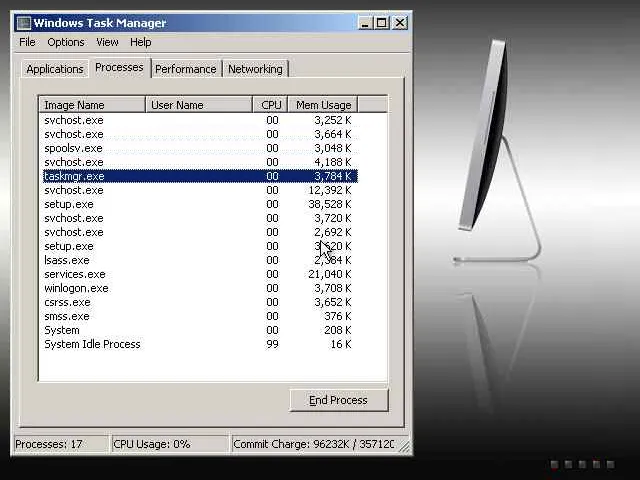Sort by Mem Usage column header
The image size is (640, 480).
click(323, 105)
